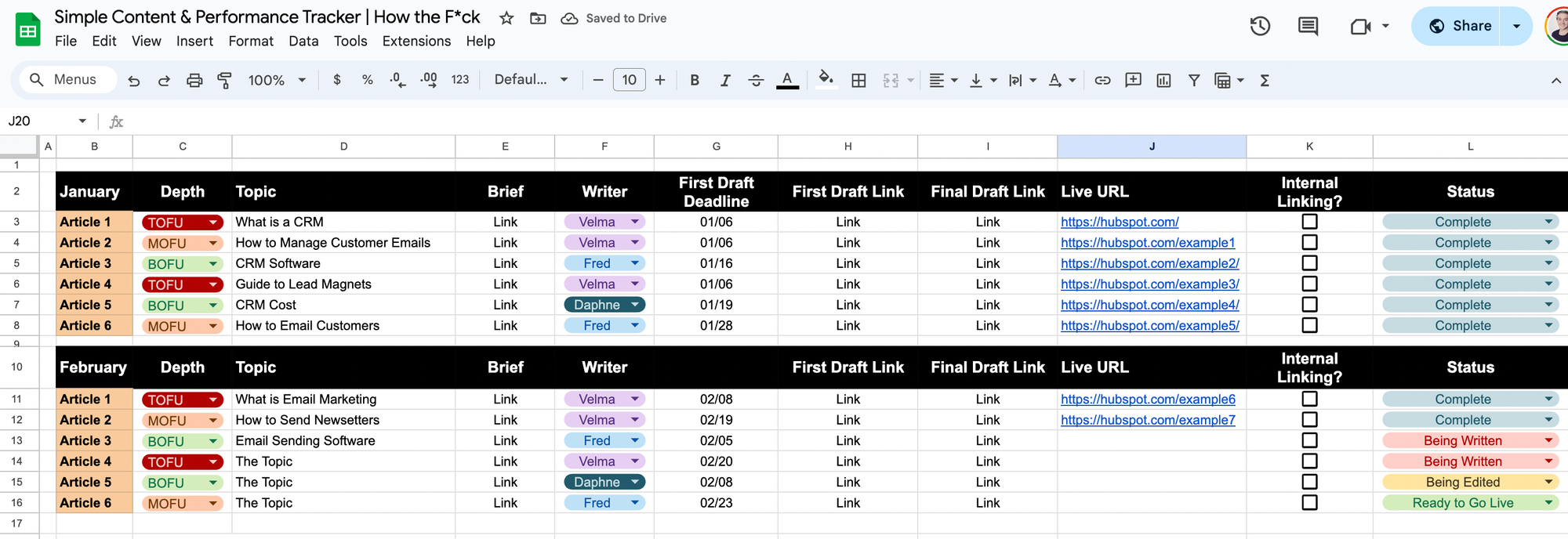Check Internal Linking box for January Article 1
The height and width of the screenshot is (539, 1568).
(x=1309, y=222)
